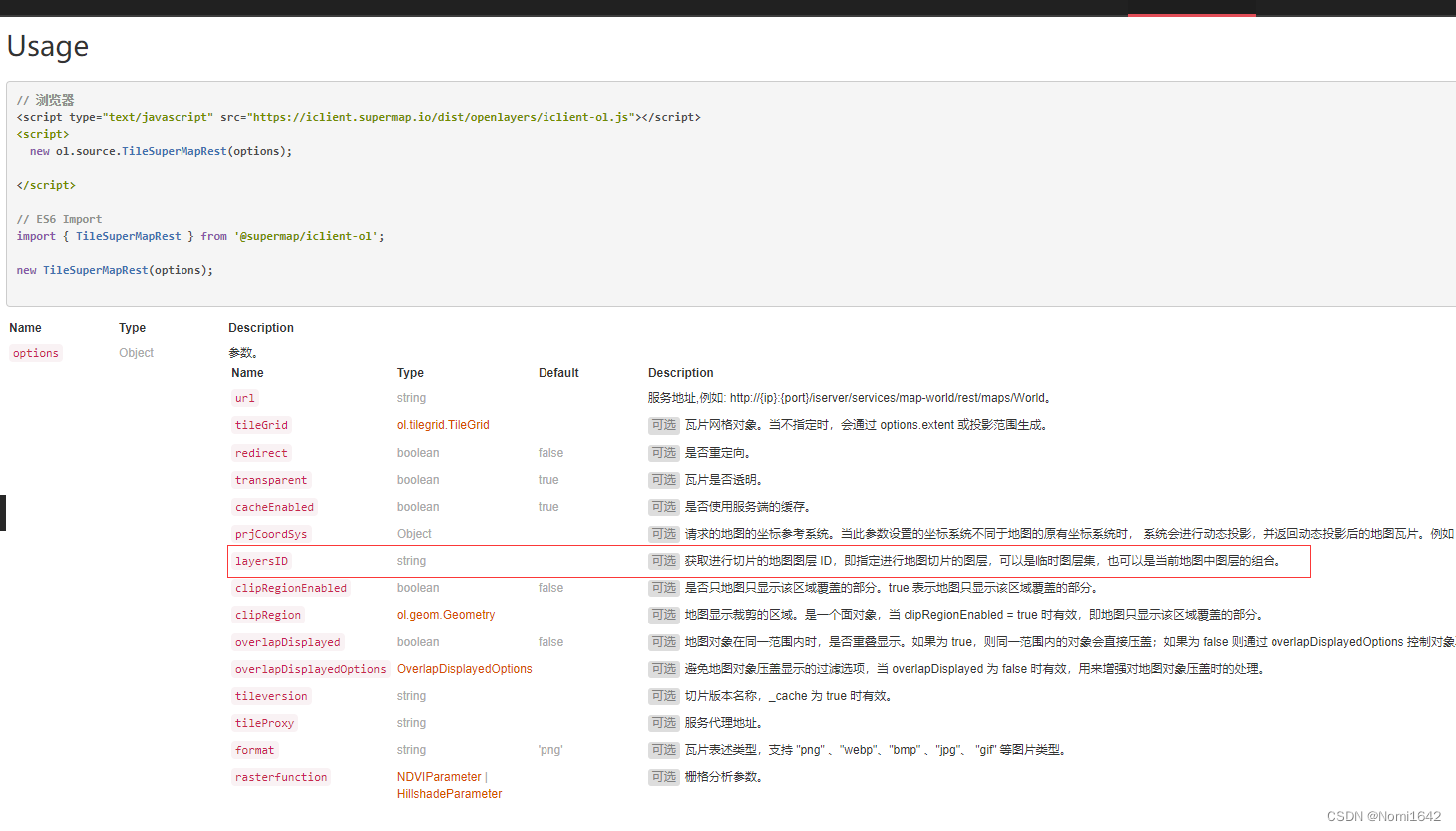1456x831 pixels.
Task: Open the OverlapDisplayedOptions type link
Action: point(465,669)
